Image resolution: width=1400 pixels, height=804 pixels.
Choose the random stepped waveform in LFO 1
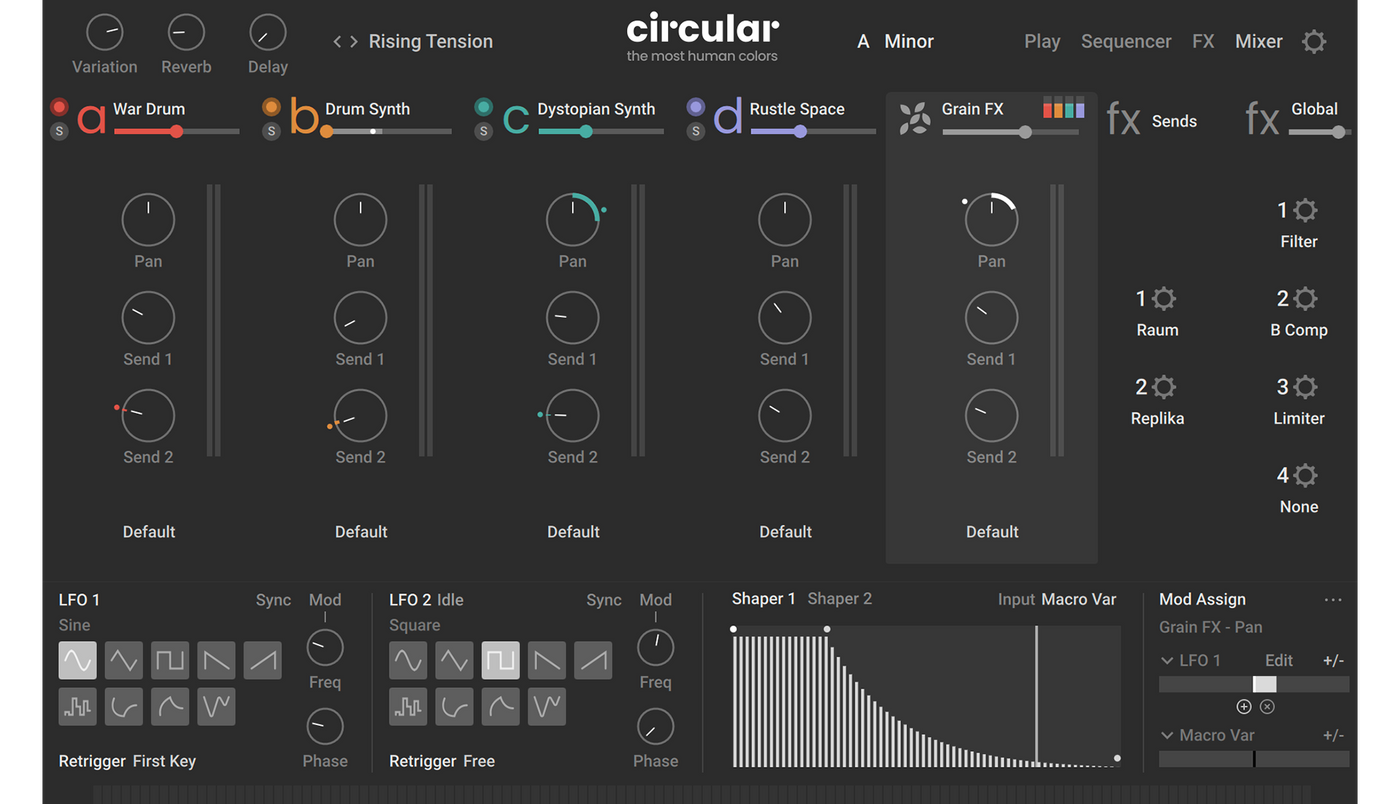[x=78, y=707]
